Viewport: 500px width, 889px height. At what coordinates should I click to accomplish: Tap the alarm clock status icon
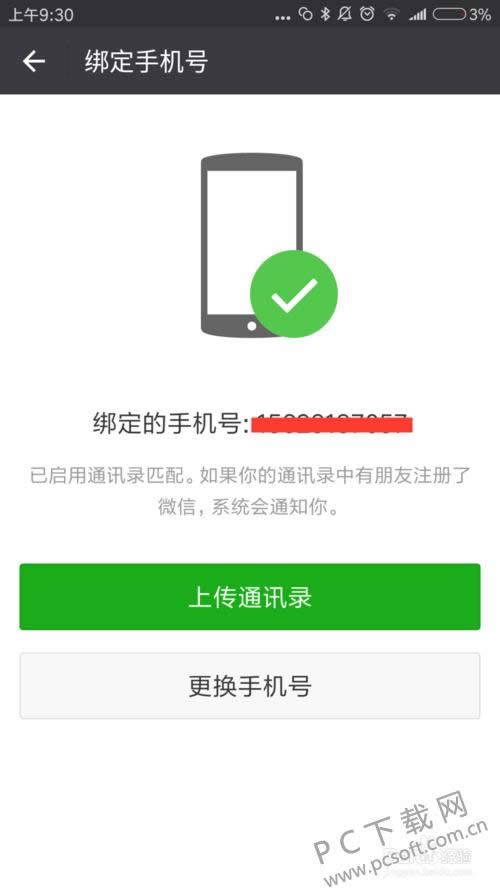click(x=367, y=14)
